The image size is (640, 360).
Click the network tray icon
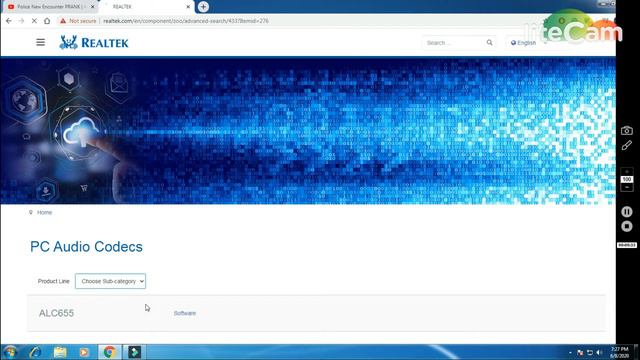(590, 352)
